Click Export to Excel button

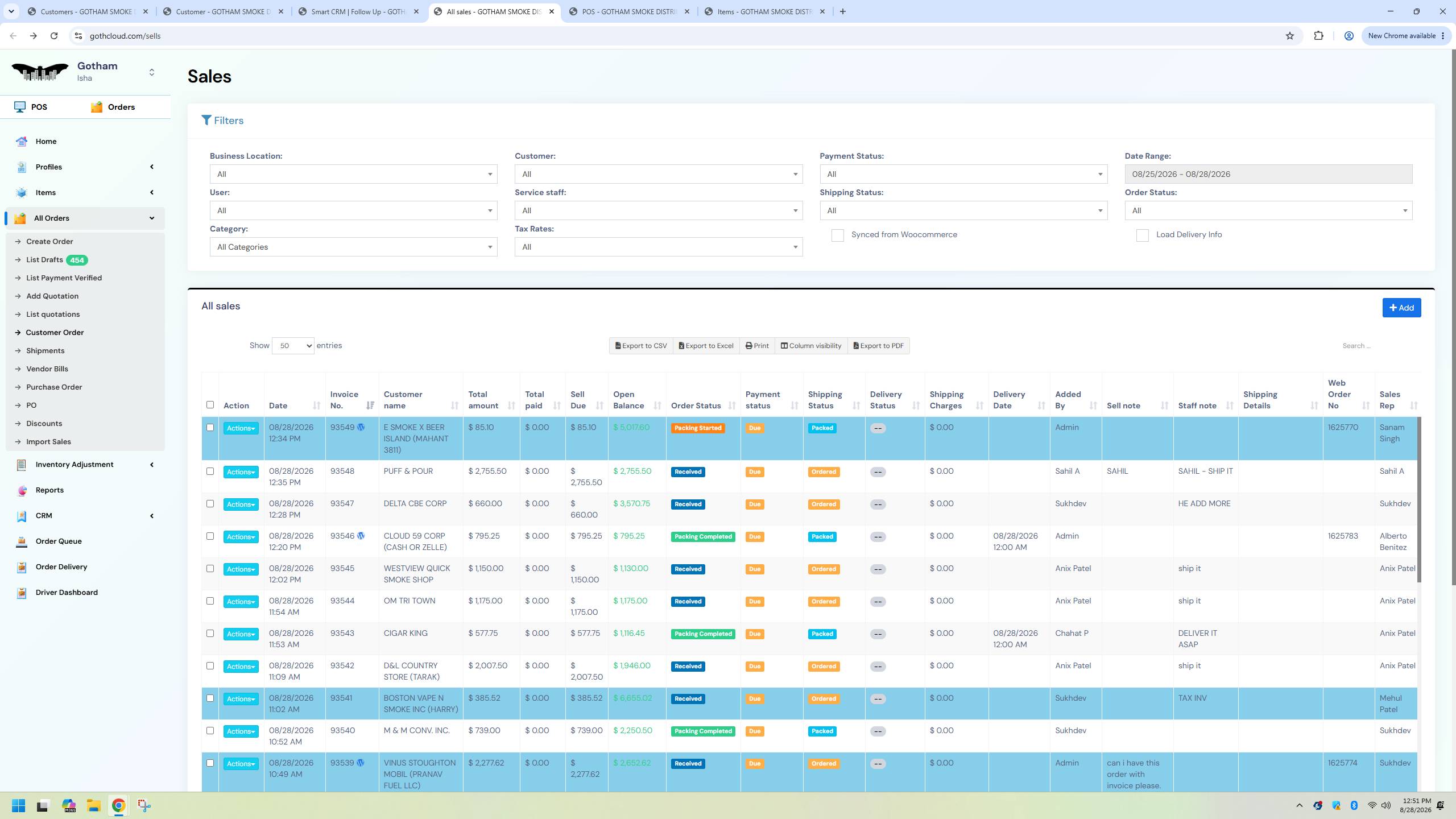click(706, 346)
